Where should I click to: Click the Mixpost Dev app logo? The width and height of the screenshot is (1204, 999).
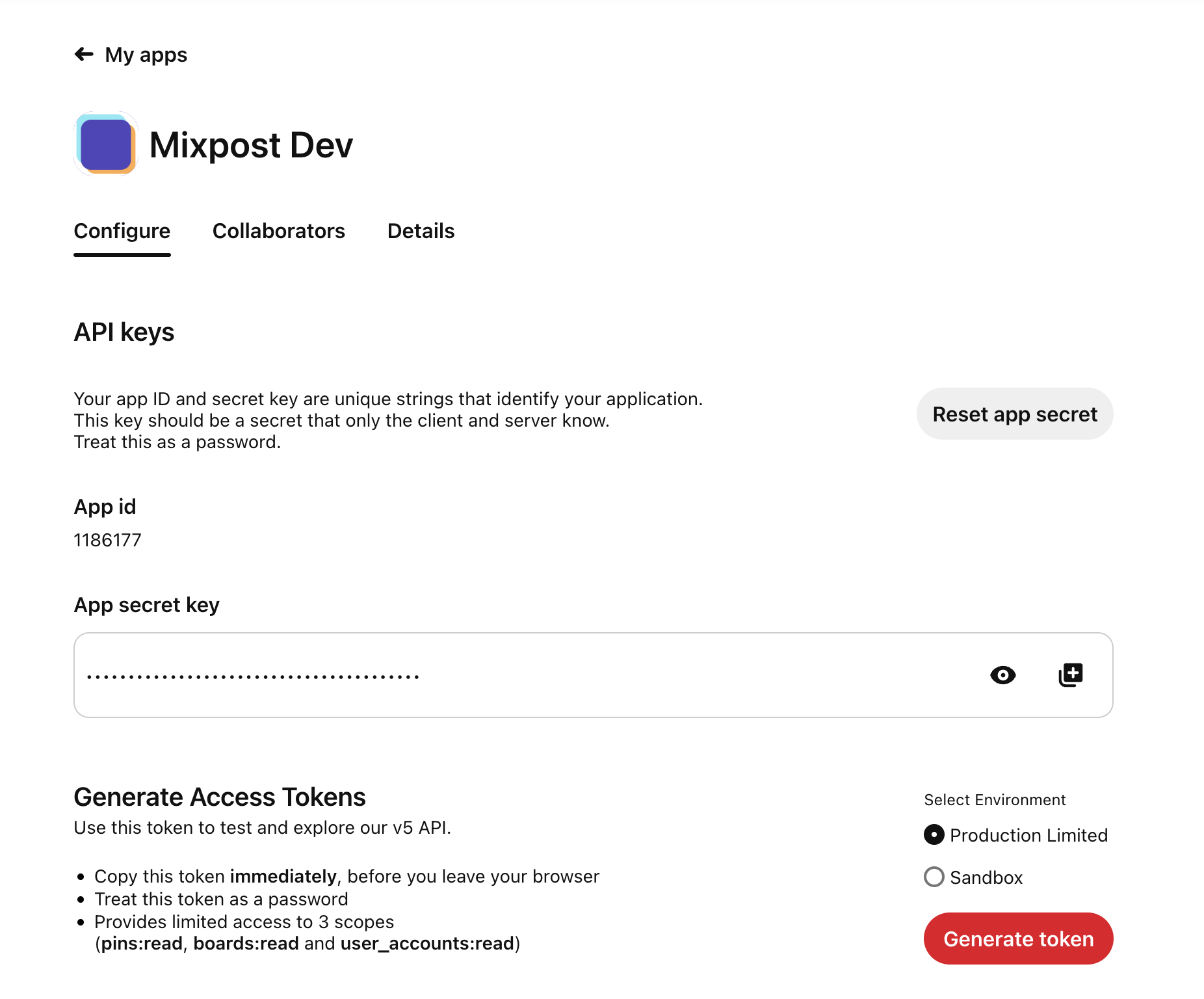click(x=106, y=144)
